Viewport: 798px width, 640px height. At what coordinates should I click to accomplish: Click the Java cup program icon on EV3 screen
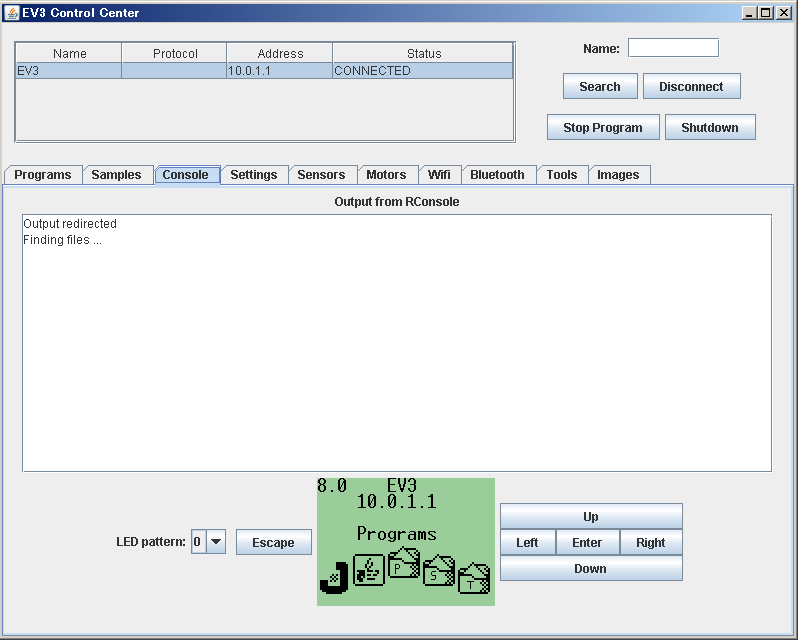(368, 570)
